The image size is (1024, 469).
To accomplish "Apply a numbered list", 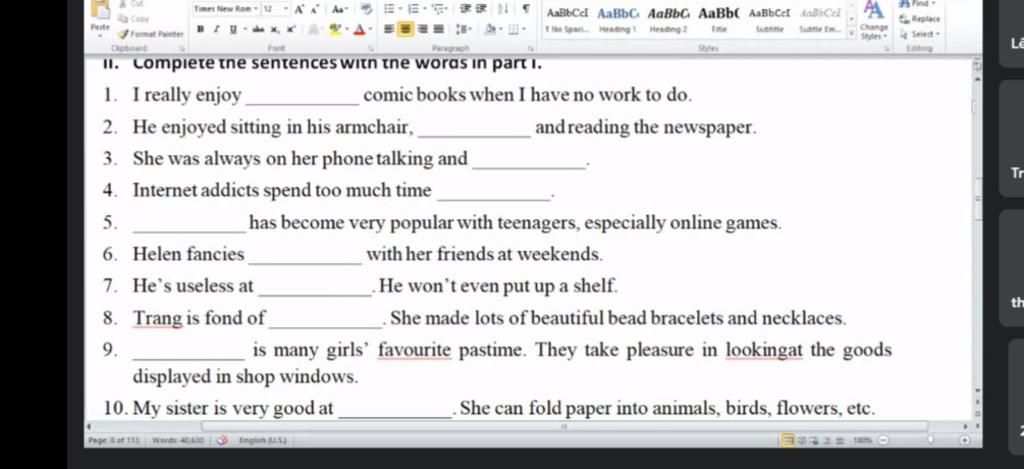I will tap(413, 9).
